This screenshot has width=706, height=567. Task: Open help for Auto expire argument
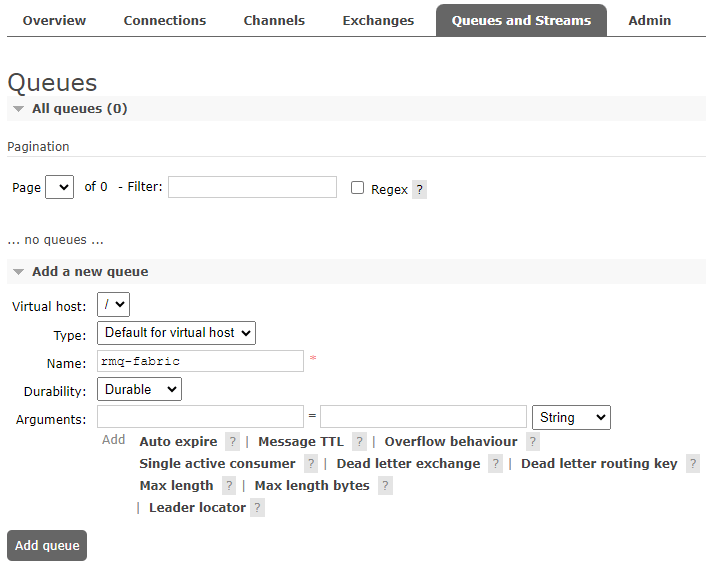[x=232, y=442]
